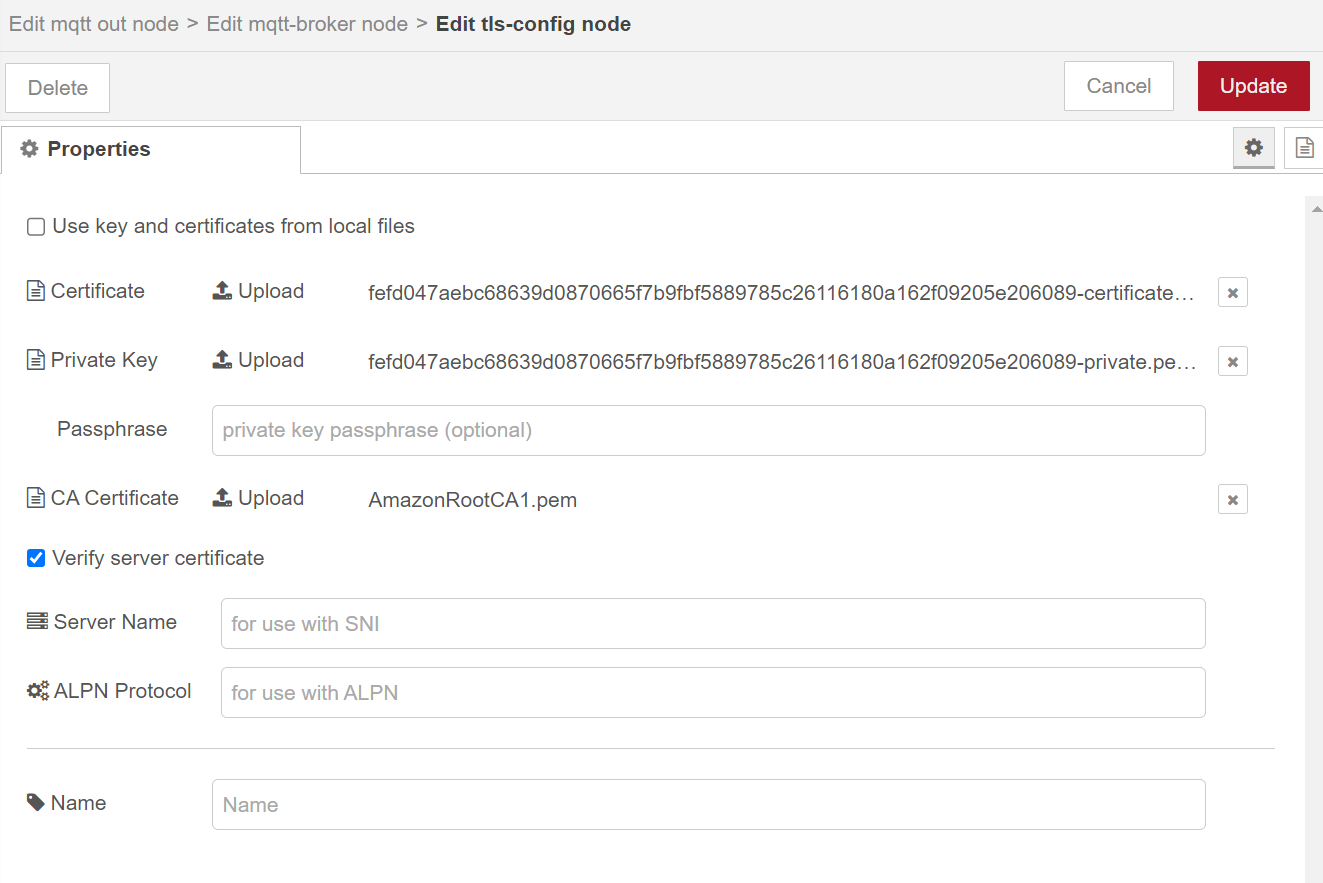Open the node description document icon
This screenshot has height=883, width=1323.
pos(1304,148)
